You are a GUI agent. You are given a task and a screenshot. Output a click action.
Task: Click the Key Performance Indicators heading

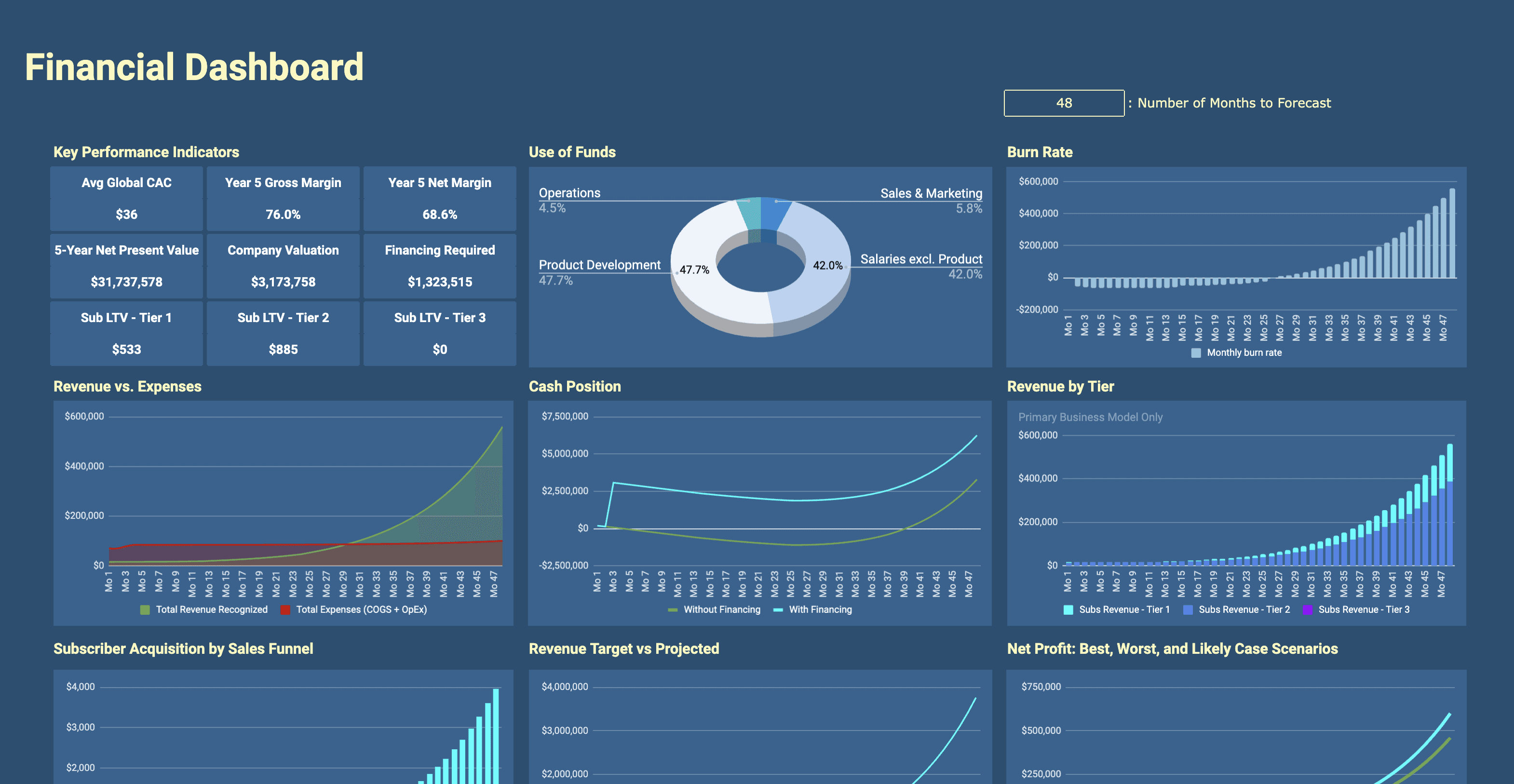click(x=147, y=152)
